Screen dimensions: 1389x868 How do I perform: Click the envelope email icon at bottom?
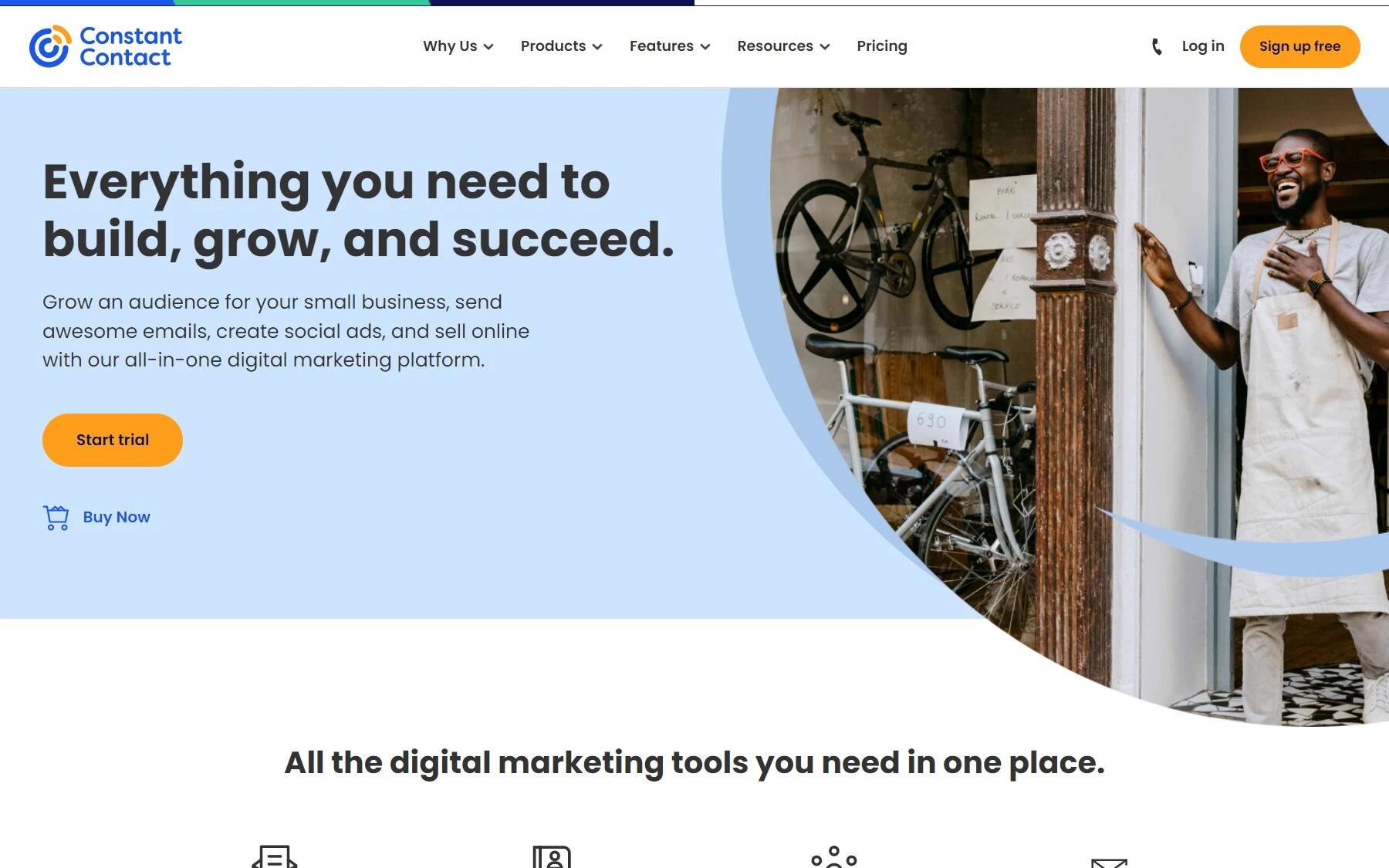click(x=1109, y=863)
